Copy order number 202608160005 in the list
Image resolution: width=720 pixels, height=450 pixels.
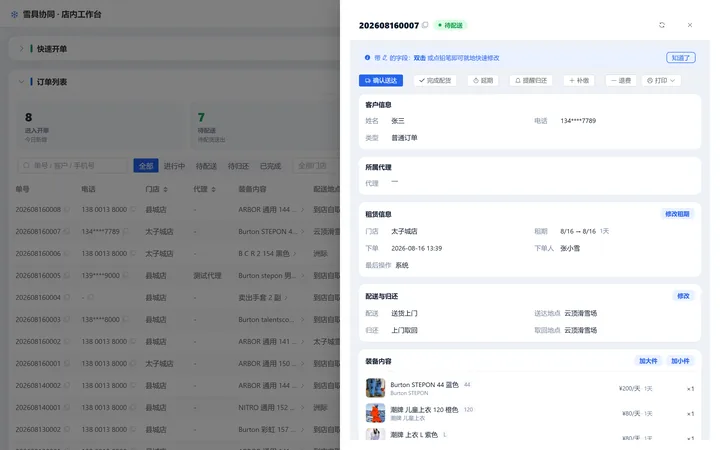67,276
